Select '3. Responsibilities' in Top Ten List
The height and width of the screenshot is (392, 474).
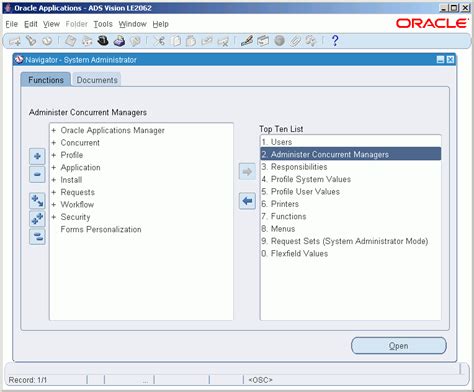click(351, 167)
